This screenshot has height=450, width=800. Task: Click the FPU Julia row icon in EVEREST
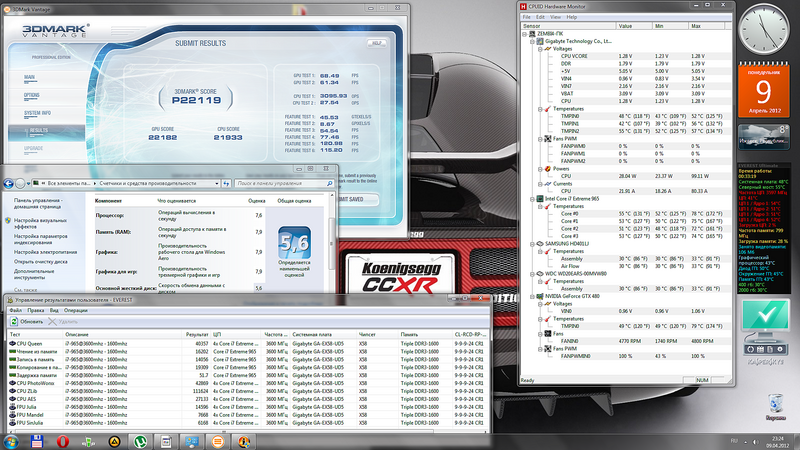coord(12,407)
